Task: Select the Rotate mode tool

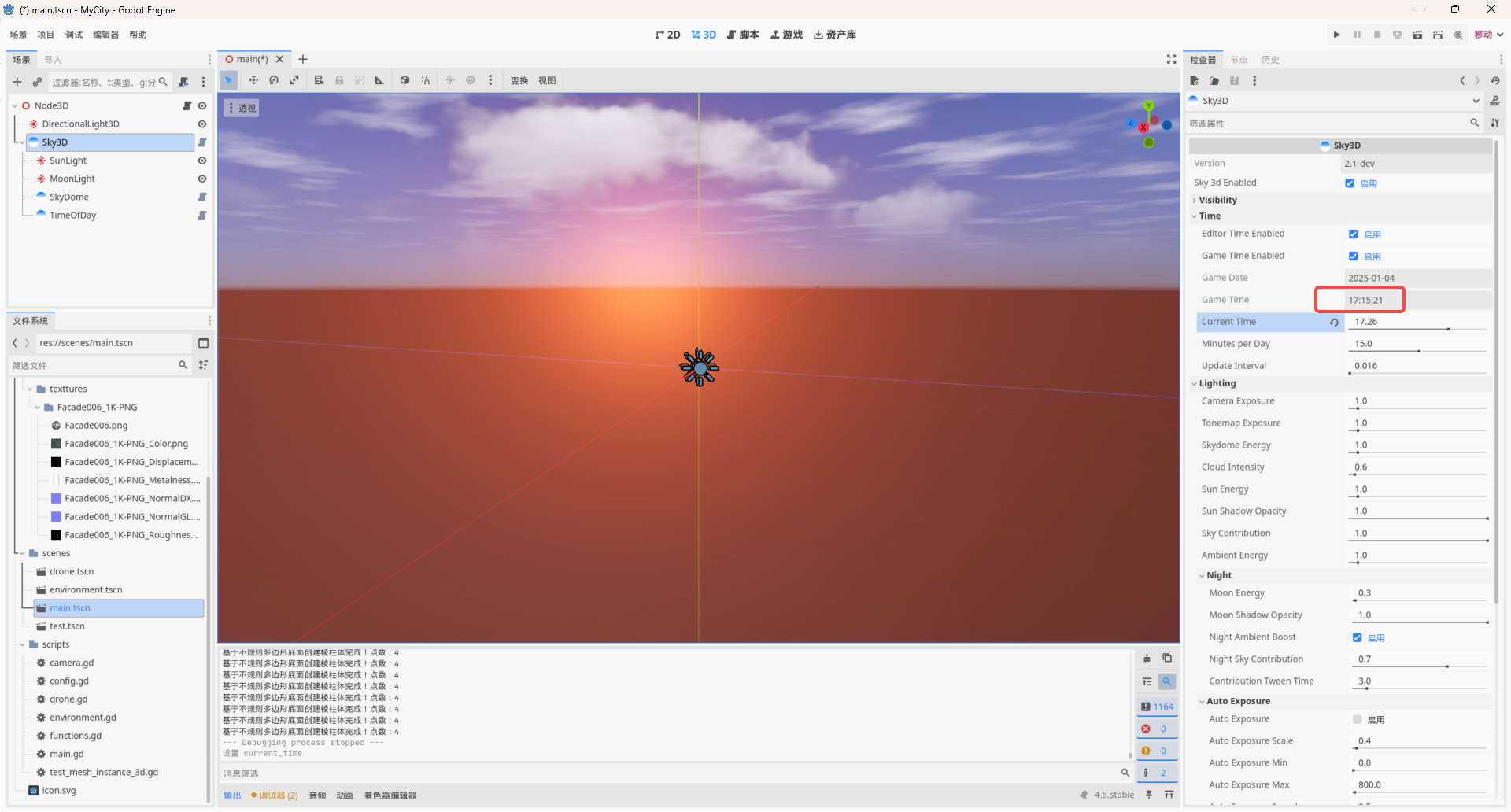Action: (274, 80)
